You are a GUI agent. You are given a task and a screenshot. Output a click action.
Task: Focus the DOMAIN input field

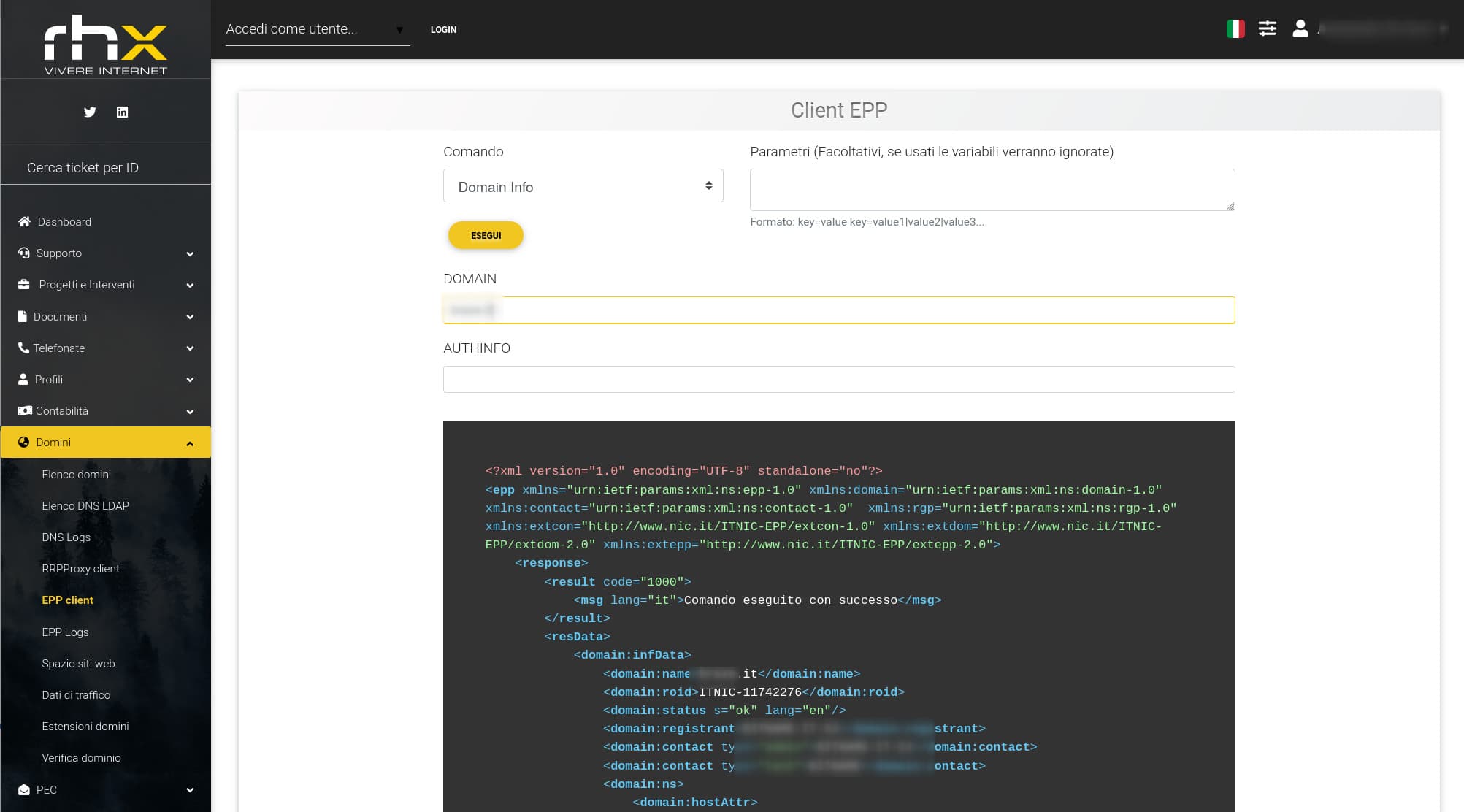[x=839, y=310]
